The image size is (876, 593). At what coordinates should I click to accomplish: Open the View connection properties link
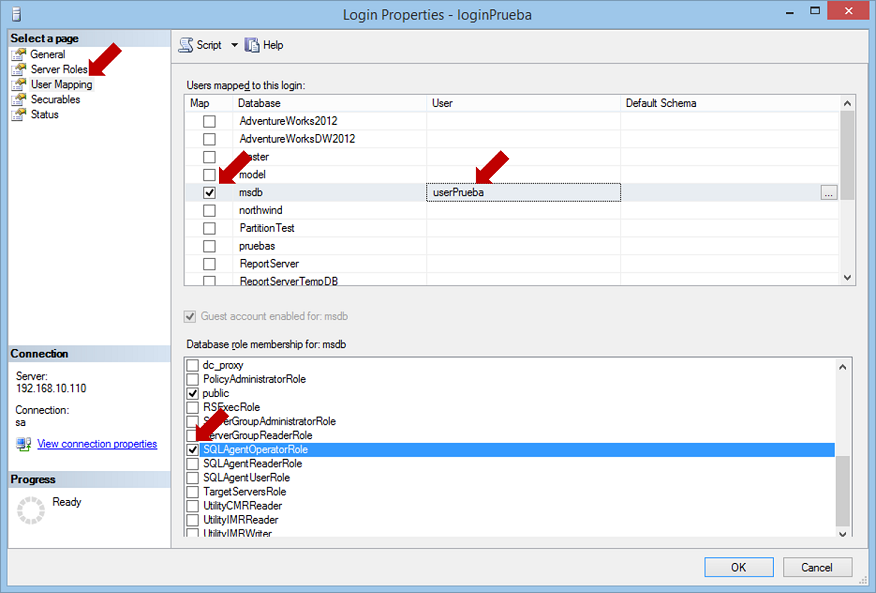[96, 443]
